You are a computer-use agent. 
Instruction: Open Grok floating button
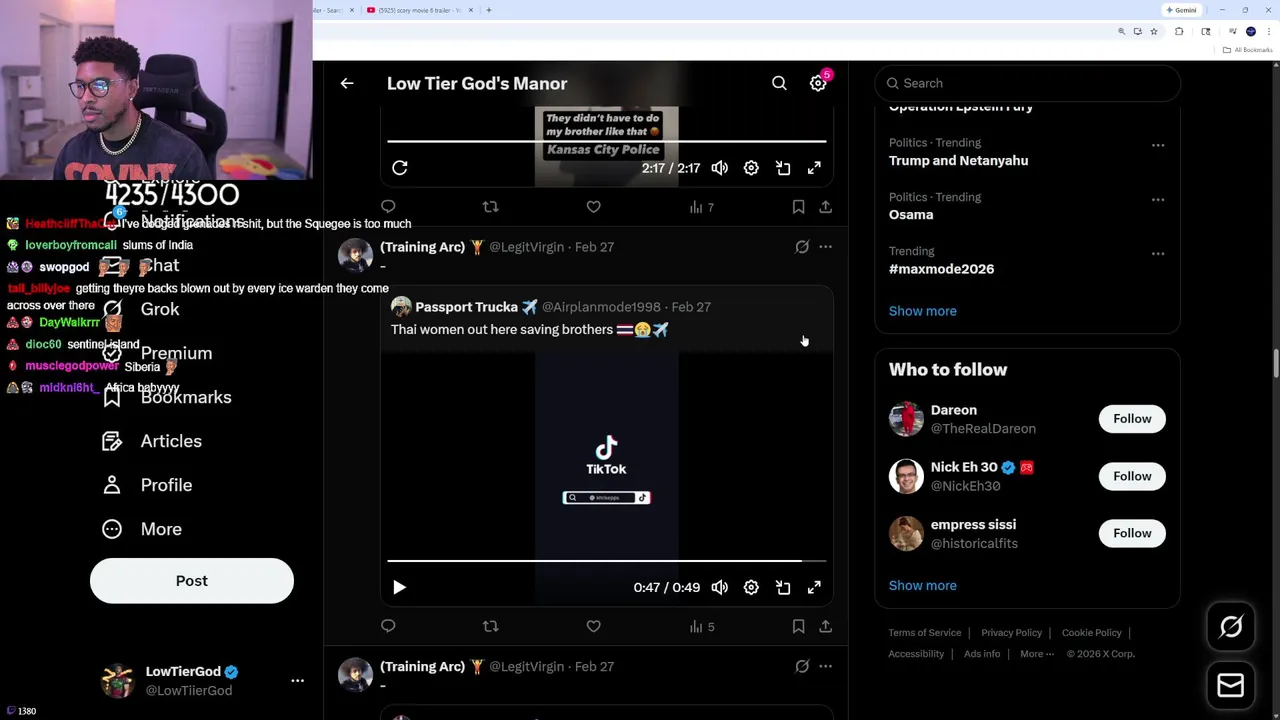point(1231,627)
